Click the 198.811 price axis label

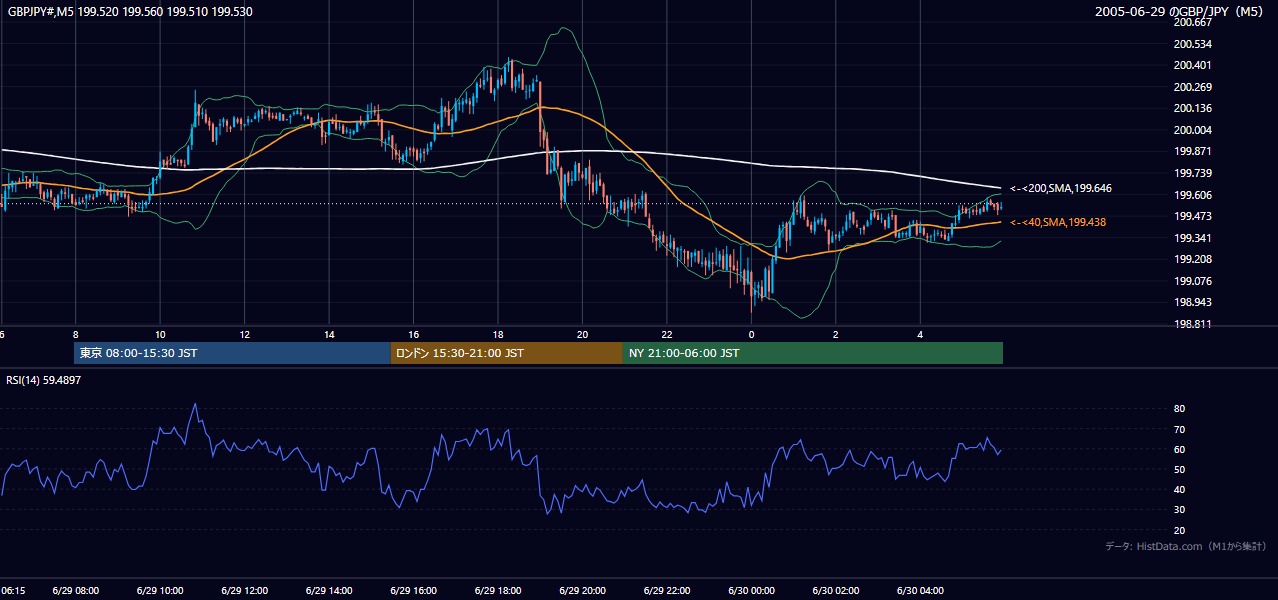[1191, 324]
